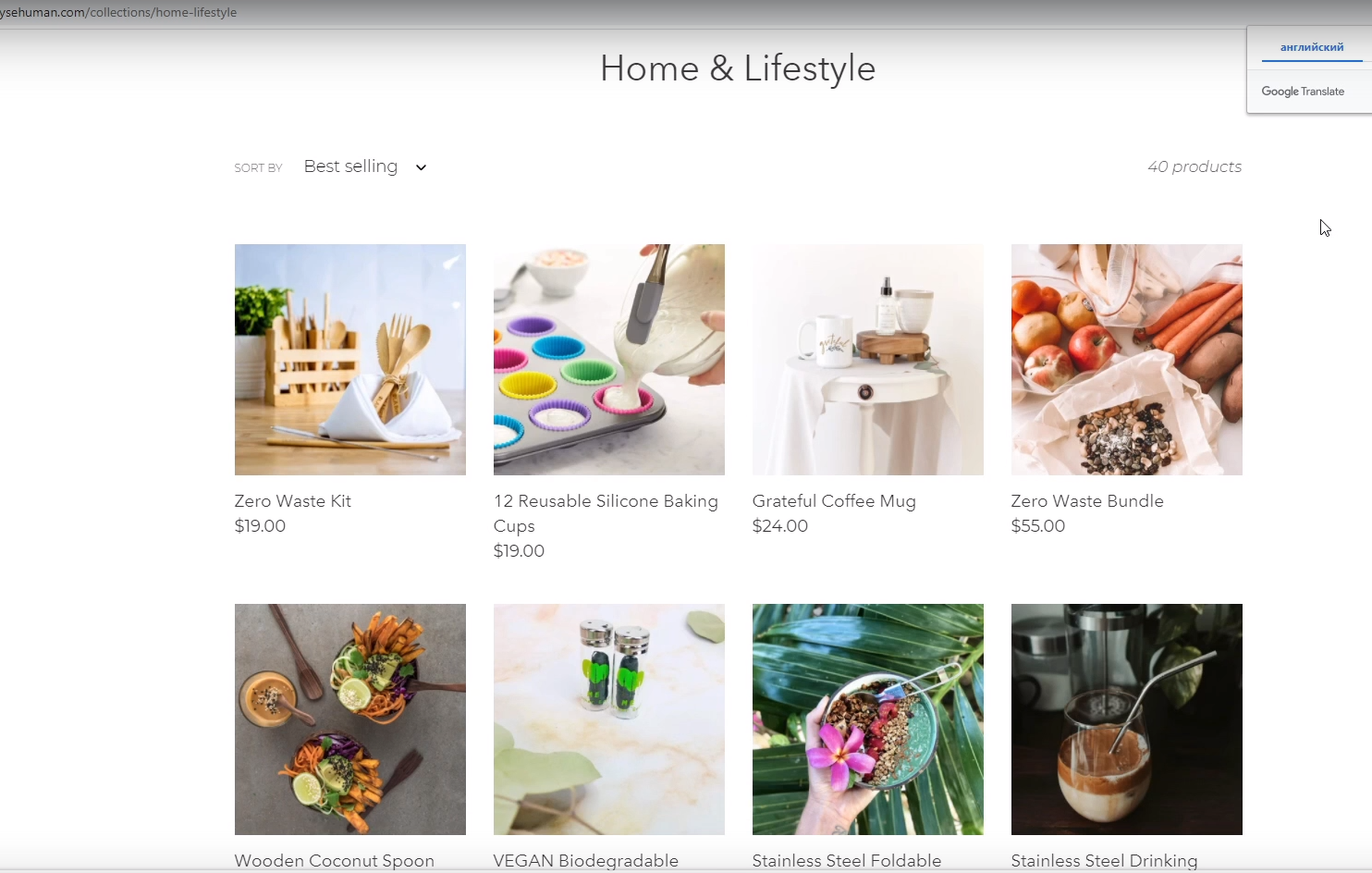The width and height of the screenshot is (1372, 873).
Task: Open the Zero Waste Kit product image
Action: coord(350,360)
